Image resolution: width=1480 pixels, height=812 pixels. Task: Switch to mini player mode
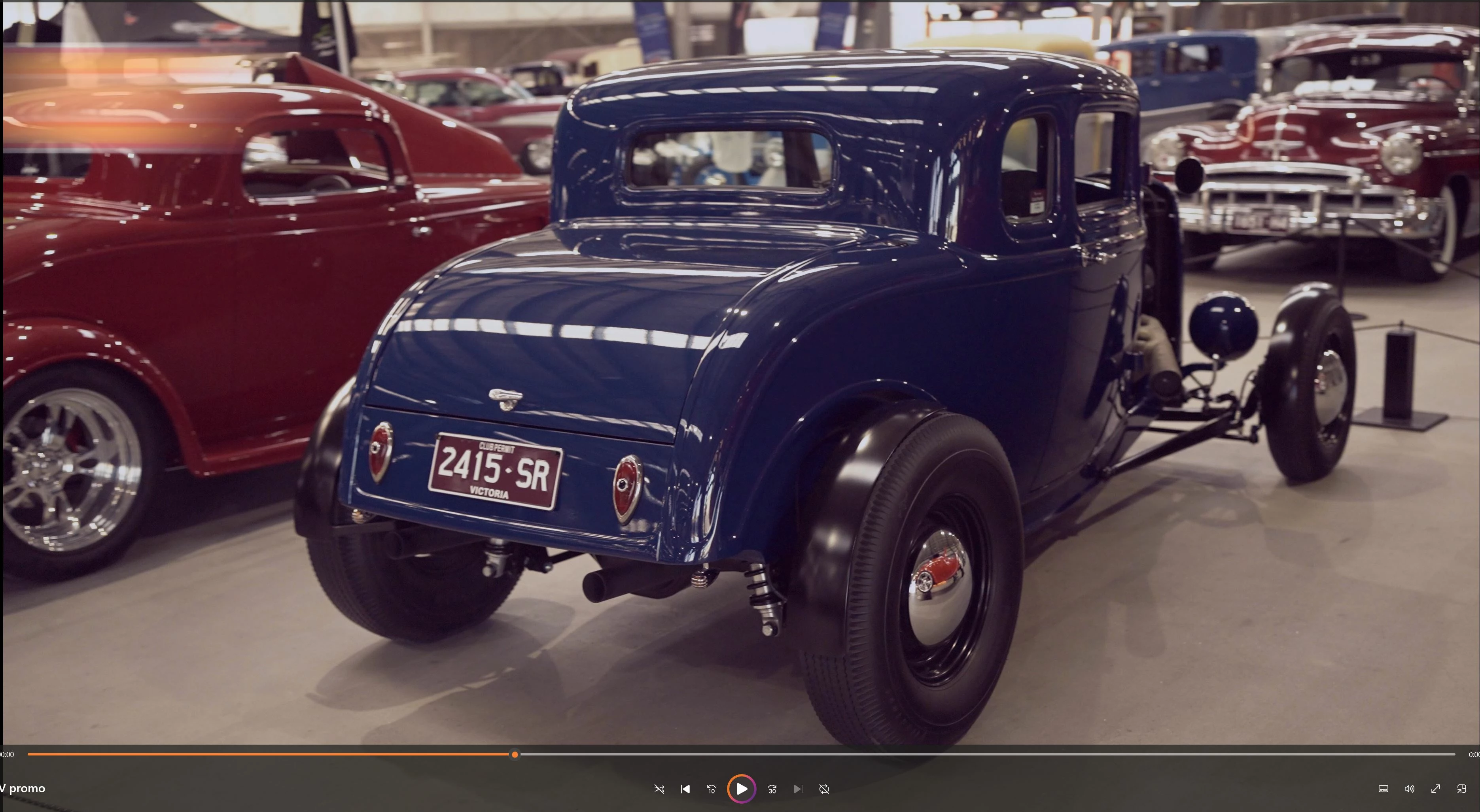point(1461,789)
